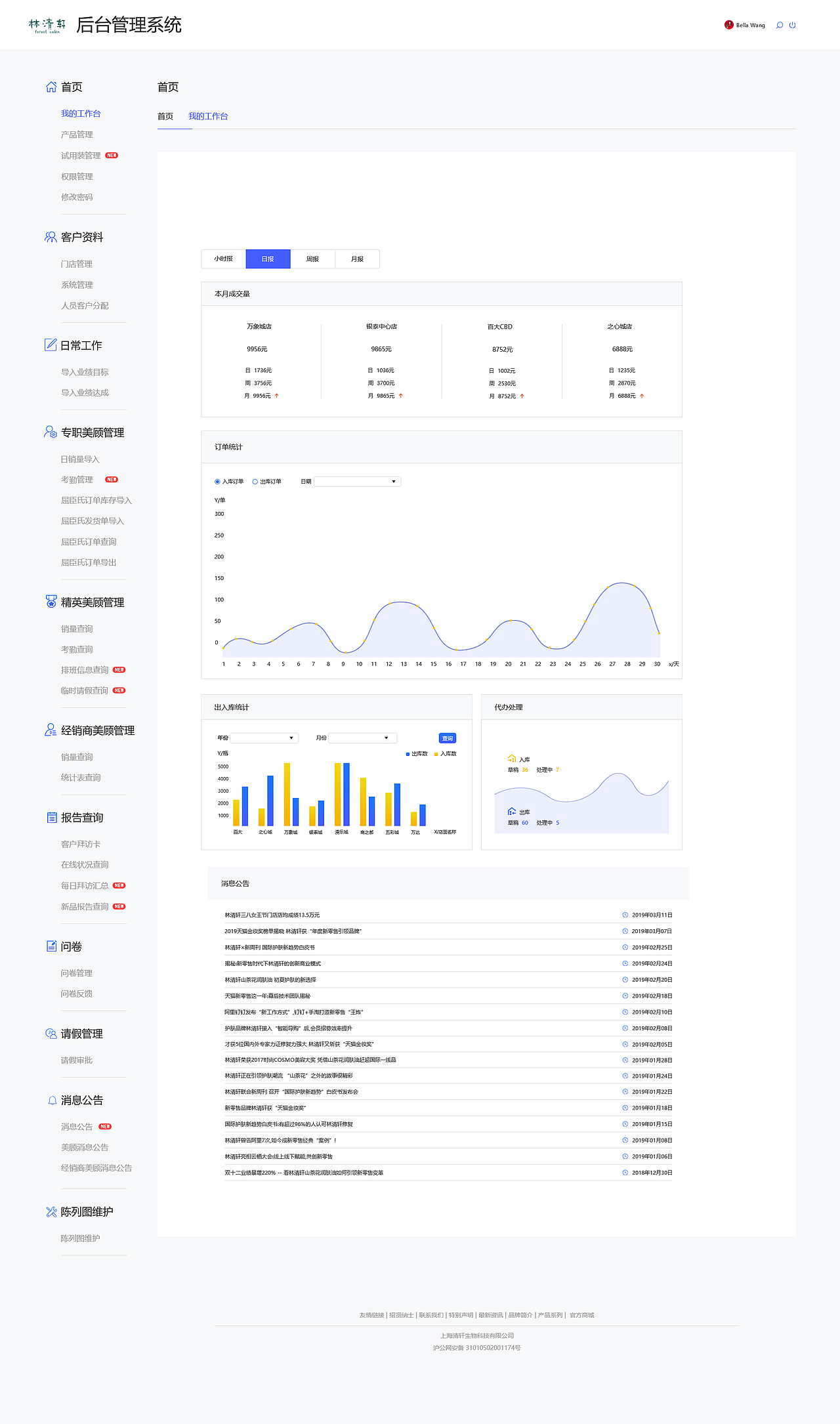Image resolution: width=840 pixels, height=1424 pixels.
Task: Click the 林清轩 logo
Action: (47, 26)
